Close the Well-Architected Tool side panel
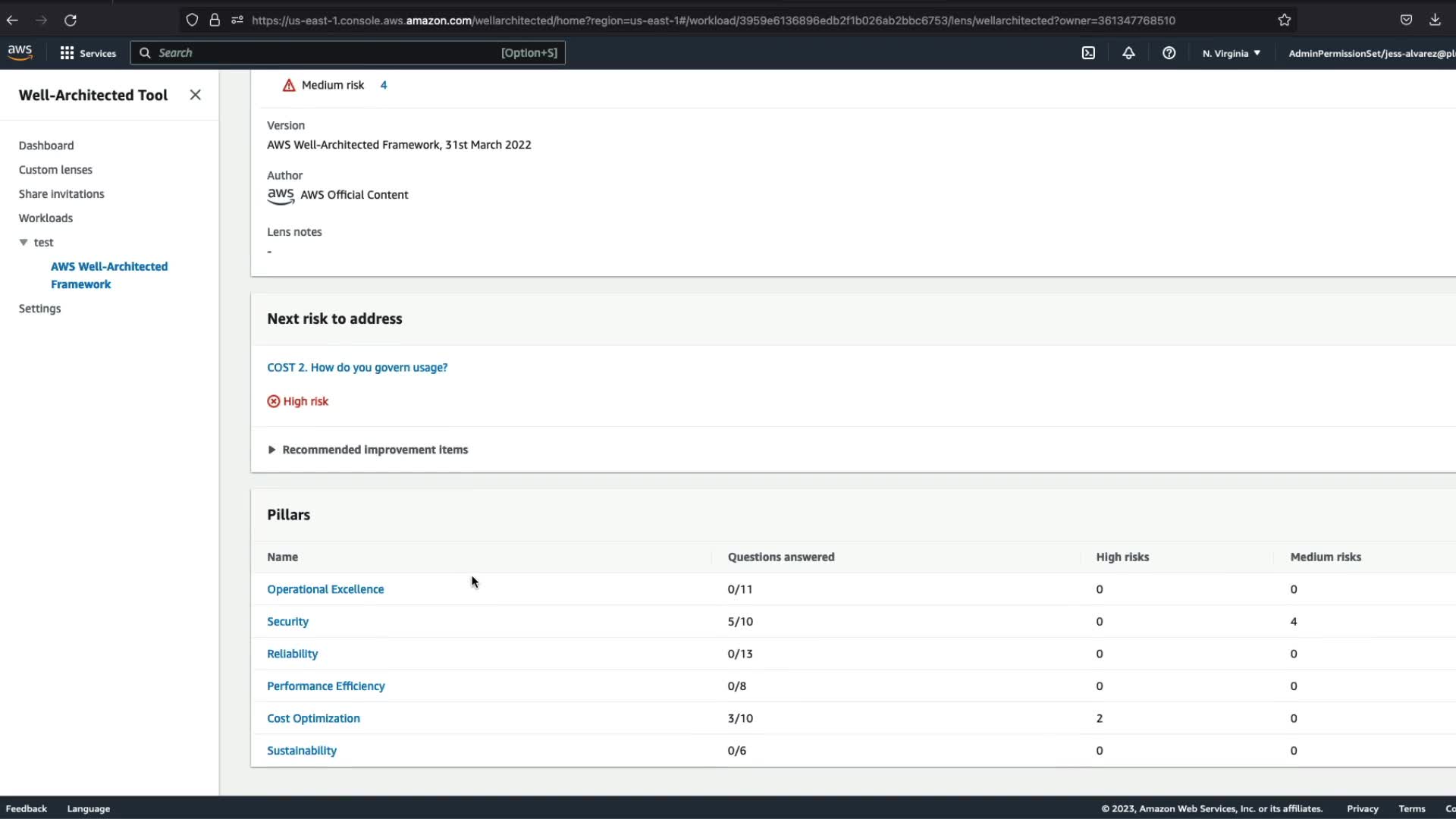 click(195, 95)
